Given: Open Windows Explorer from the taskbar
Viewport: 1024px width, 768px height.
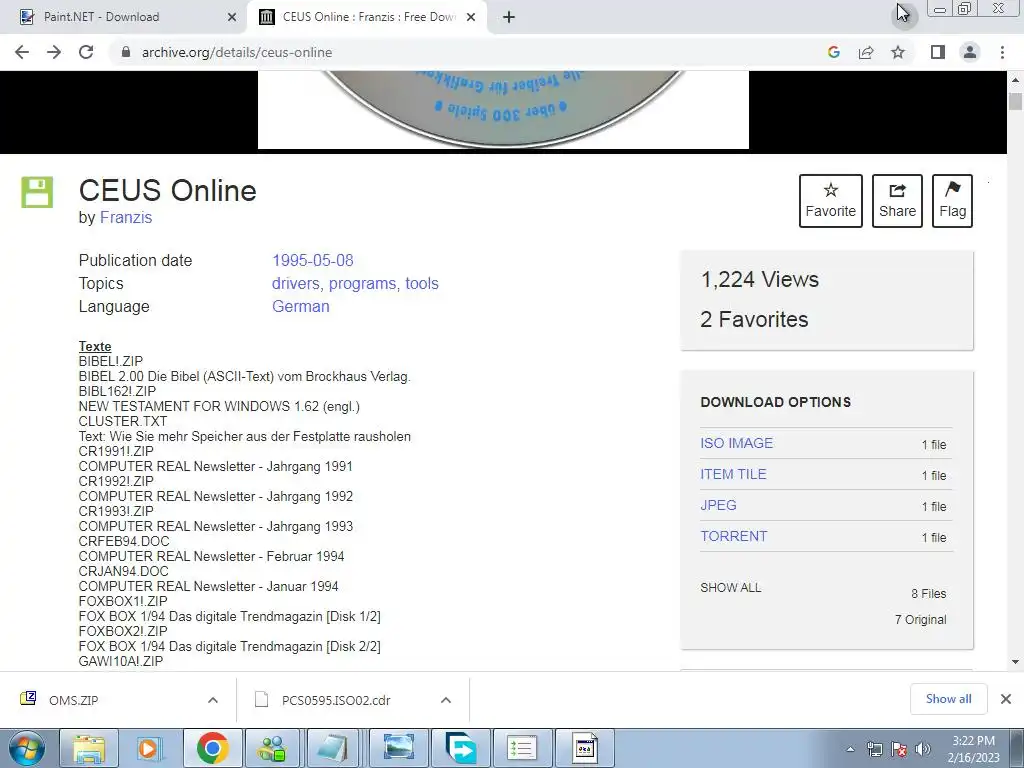Looking at the screenshot, I should tap(89, 748).
